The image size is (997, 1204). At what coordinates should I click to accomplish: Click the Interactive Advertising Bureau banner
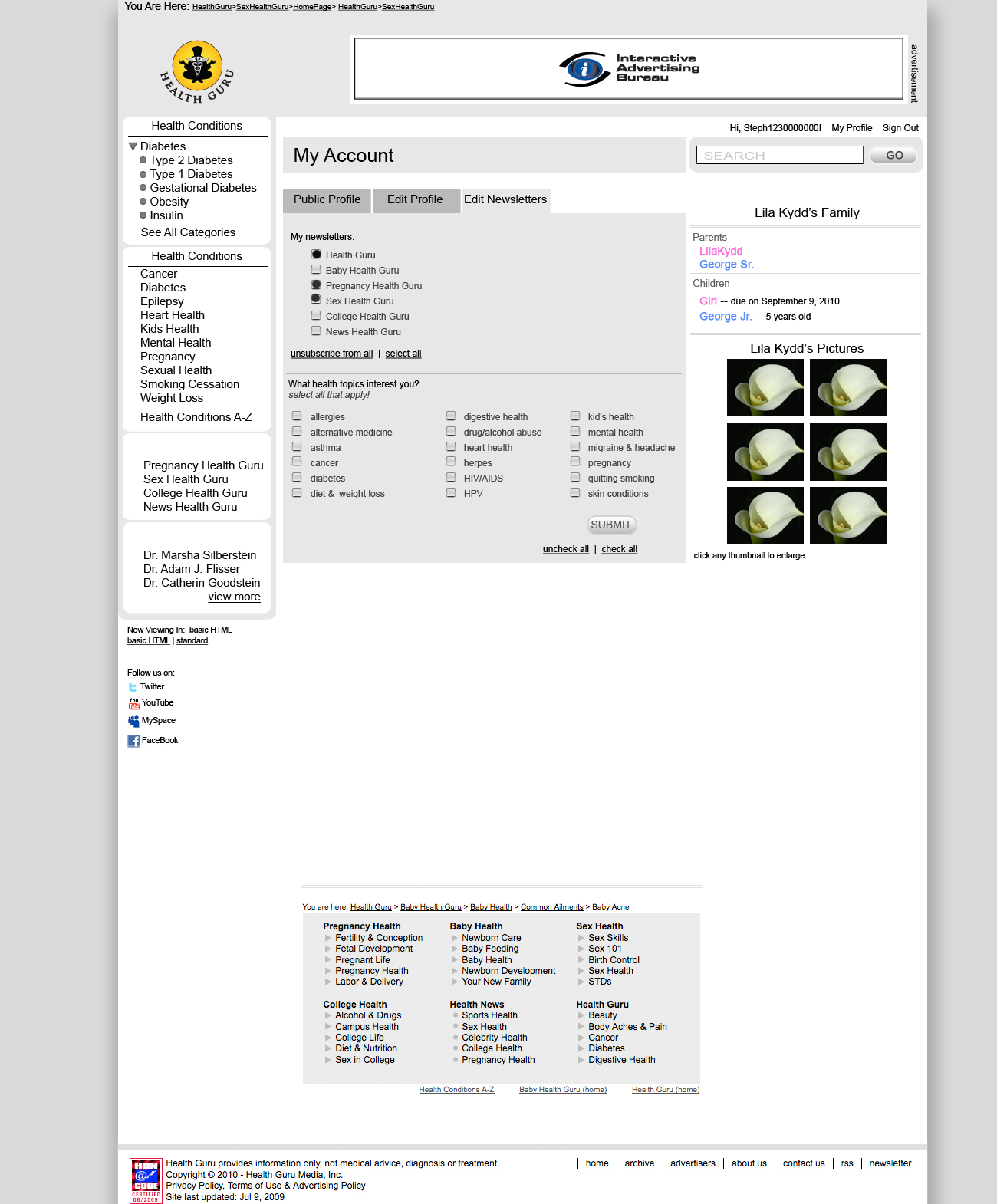point(629,69)
